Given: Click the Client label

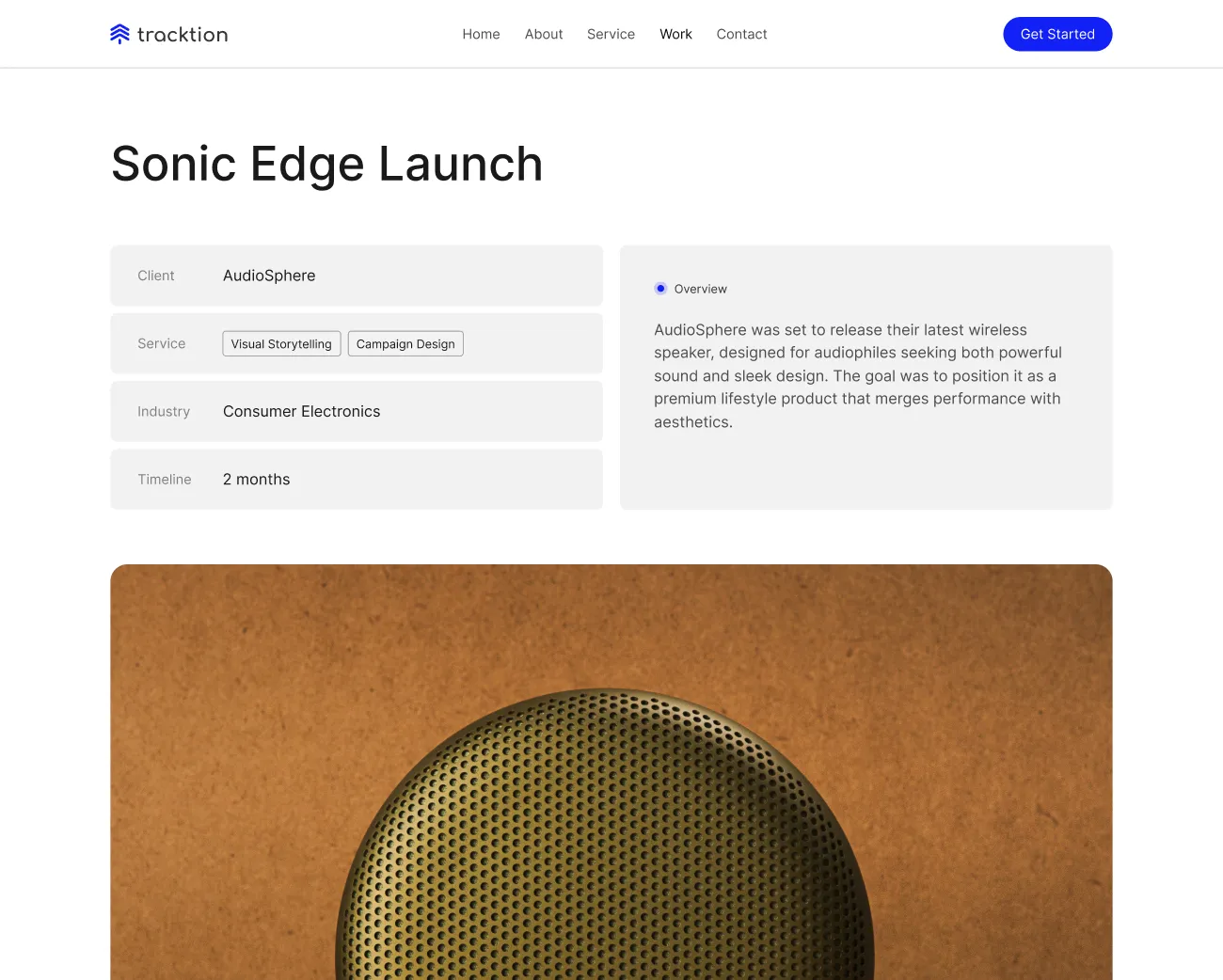Looking at the screenshot, I should [x=156, y=276].
